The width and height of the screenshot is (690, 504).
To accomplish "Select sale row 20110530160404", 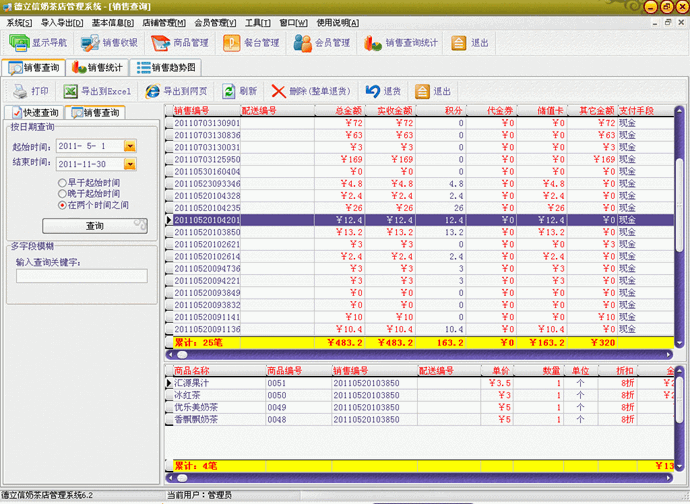I will (419, 171).
